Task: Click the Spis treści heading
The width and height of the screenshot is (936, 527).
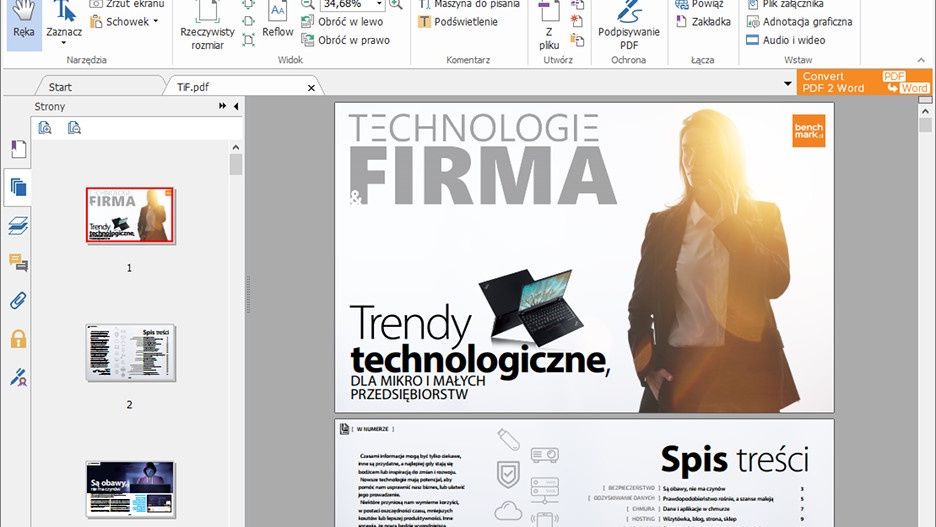Action: [734, 460]
